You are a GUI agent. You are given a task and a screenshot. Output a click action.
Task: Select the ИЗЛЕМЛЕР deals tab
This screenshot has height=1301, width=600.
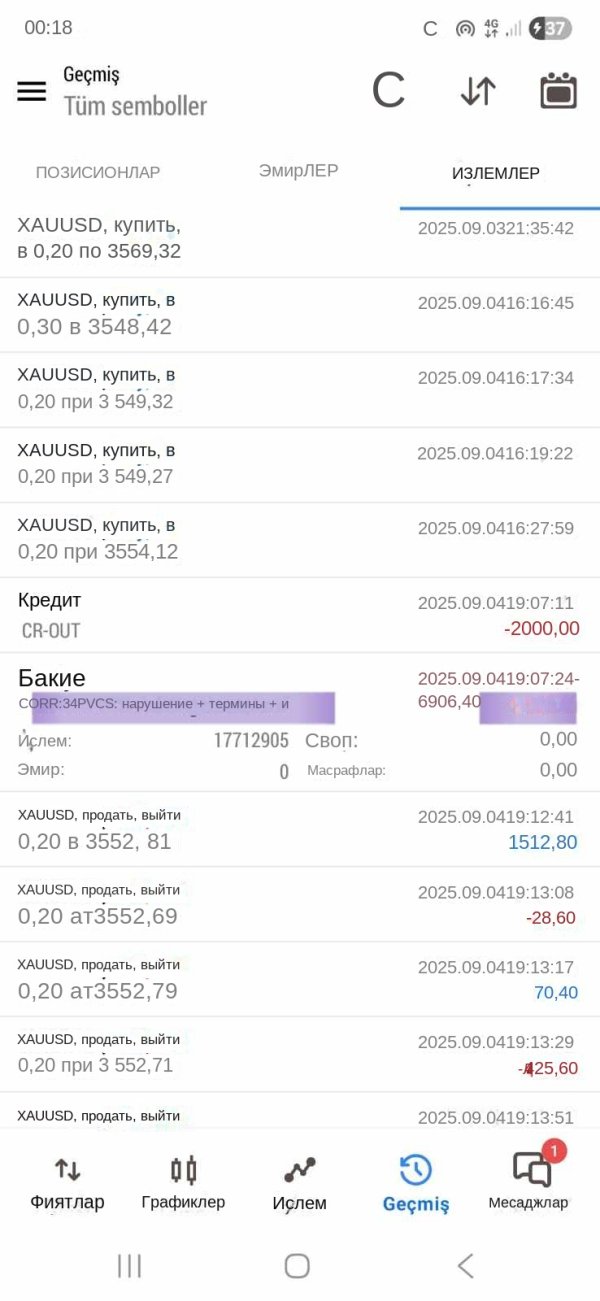496,173
